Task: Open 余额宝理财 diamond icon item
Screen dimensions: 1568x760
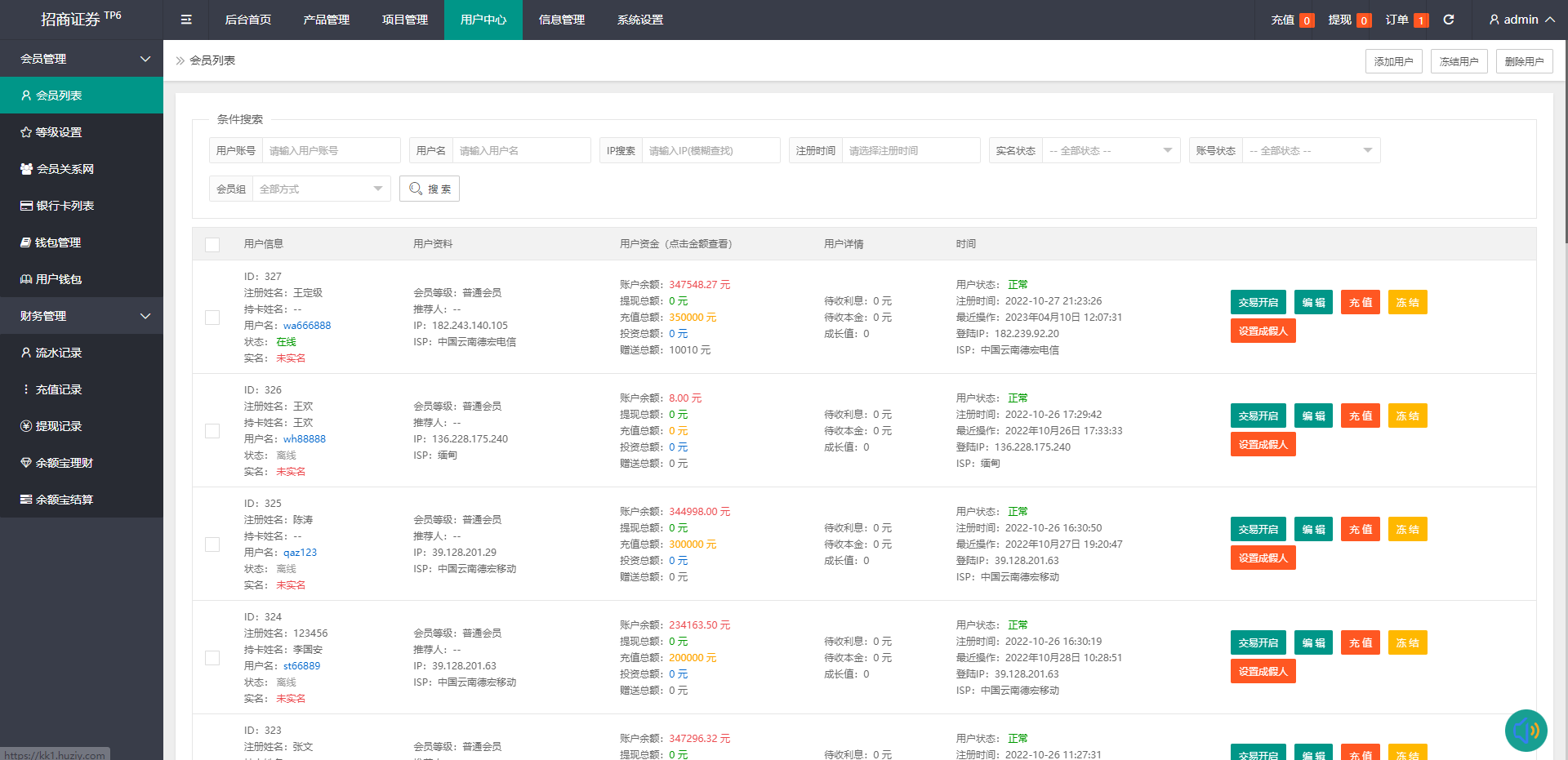Action: pos(64,463)
